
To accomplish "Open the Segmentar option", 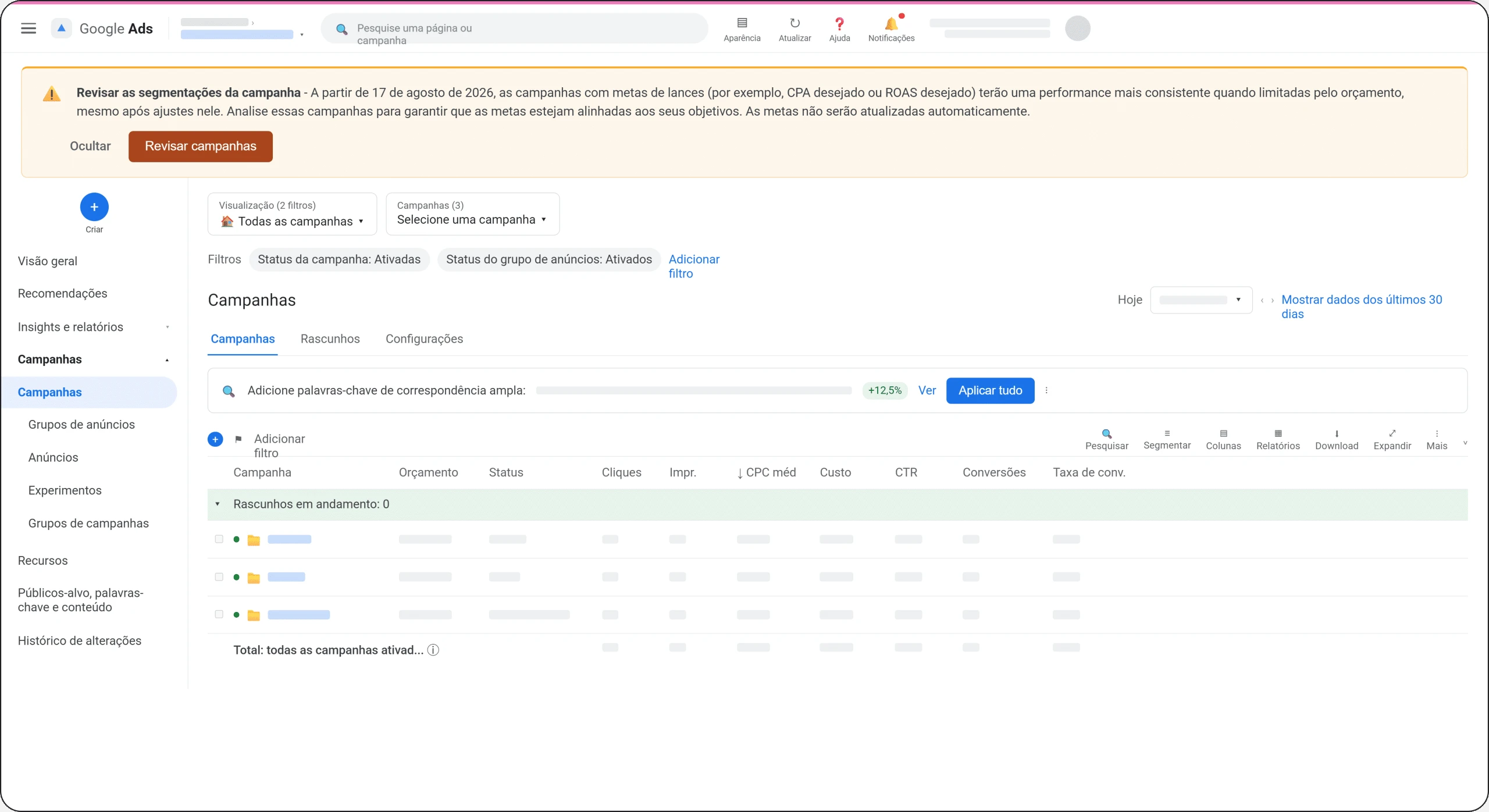I will pyautogui.click(x=1167, y=440).
